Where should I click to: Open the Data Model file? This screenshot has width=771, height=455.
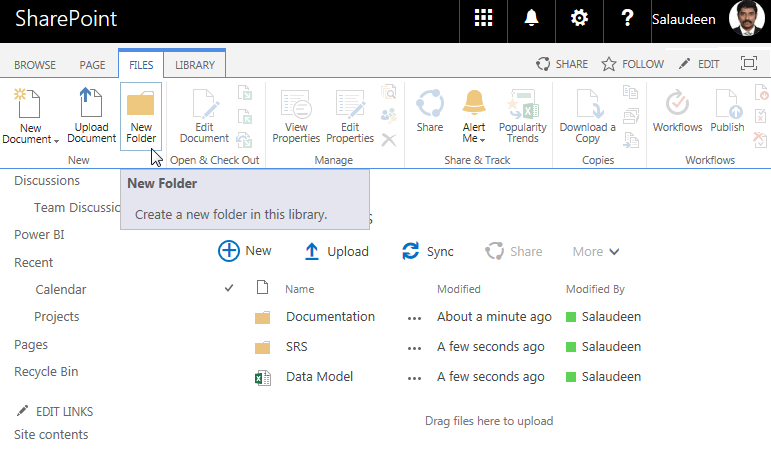click(x=319, y=377)
